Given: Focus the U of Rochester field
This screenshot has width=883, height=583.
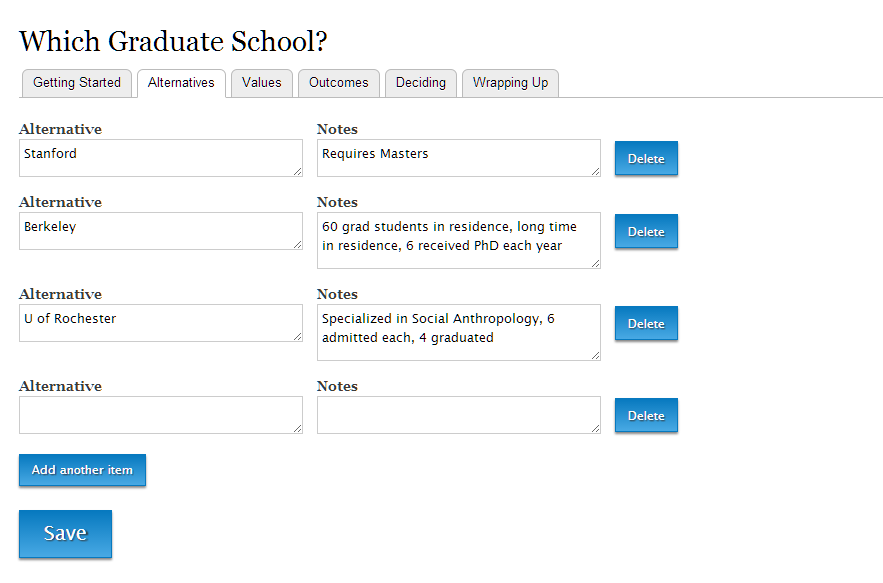Looking at the screenshot, I should [161, 323].
